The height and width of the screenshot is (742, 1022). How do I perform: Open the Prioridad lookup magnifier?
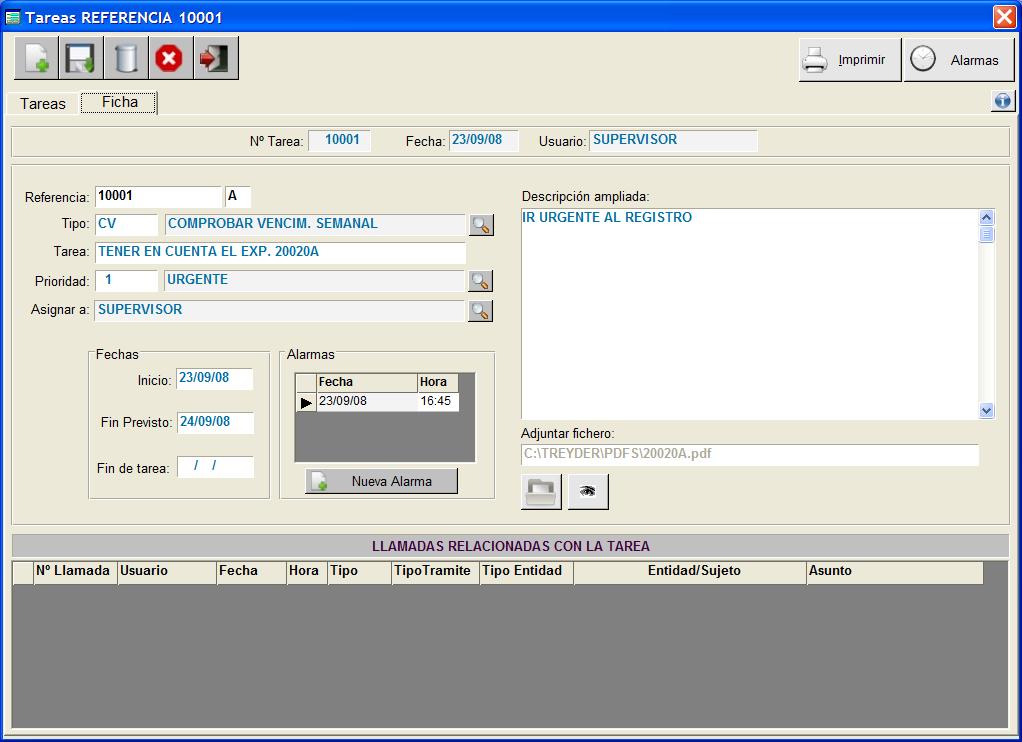pyautogui.click(x=480, y=281)
